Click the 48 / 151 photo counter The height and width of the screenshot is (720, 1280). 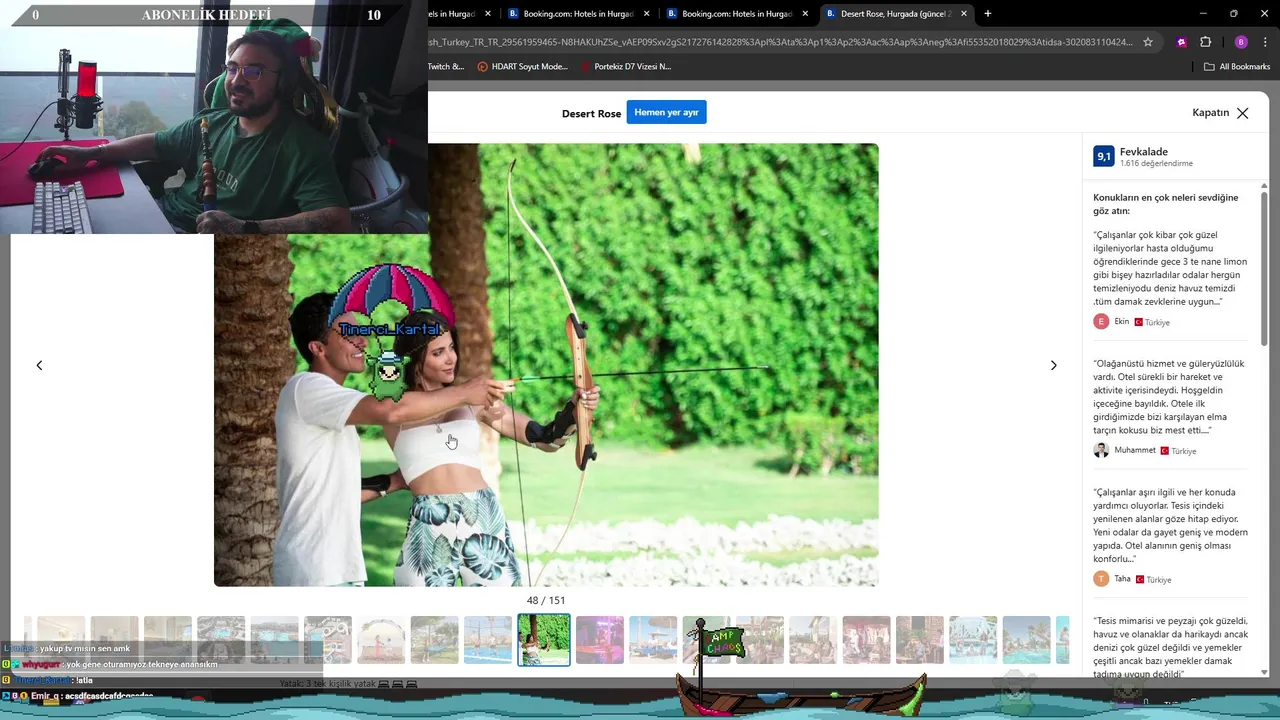pos(546,600)
